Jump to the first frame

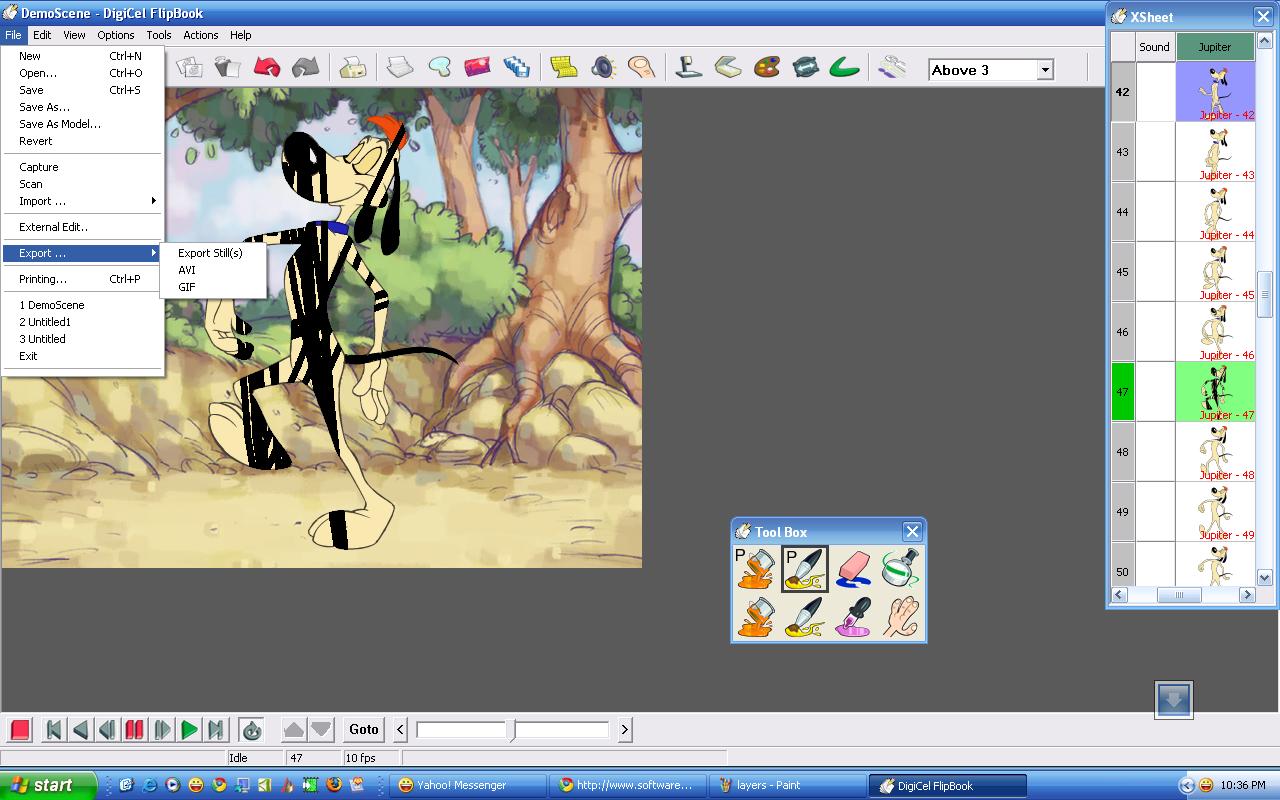(54, 730)
